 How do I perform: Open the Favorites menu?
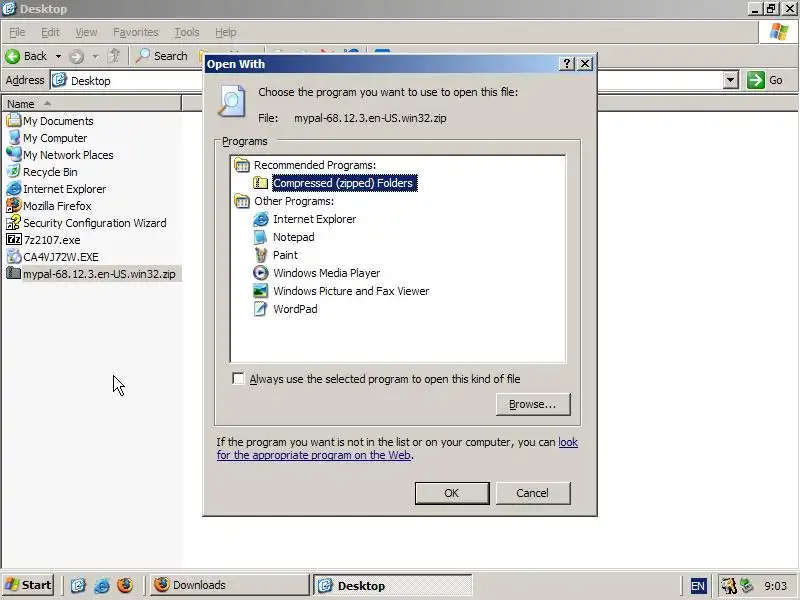coord(136,32)
